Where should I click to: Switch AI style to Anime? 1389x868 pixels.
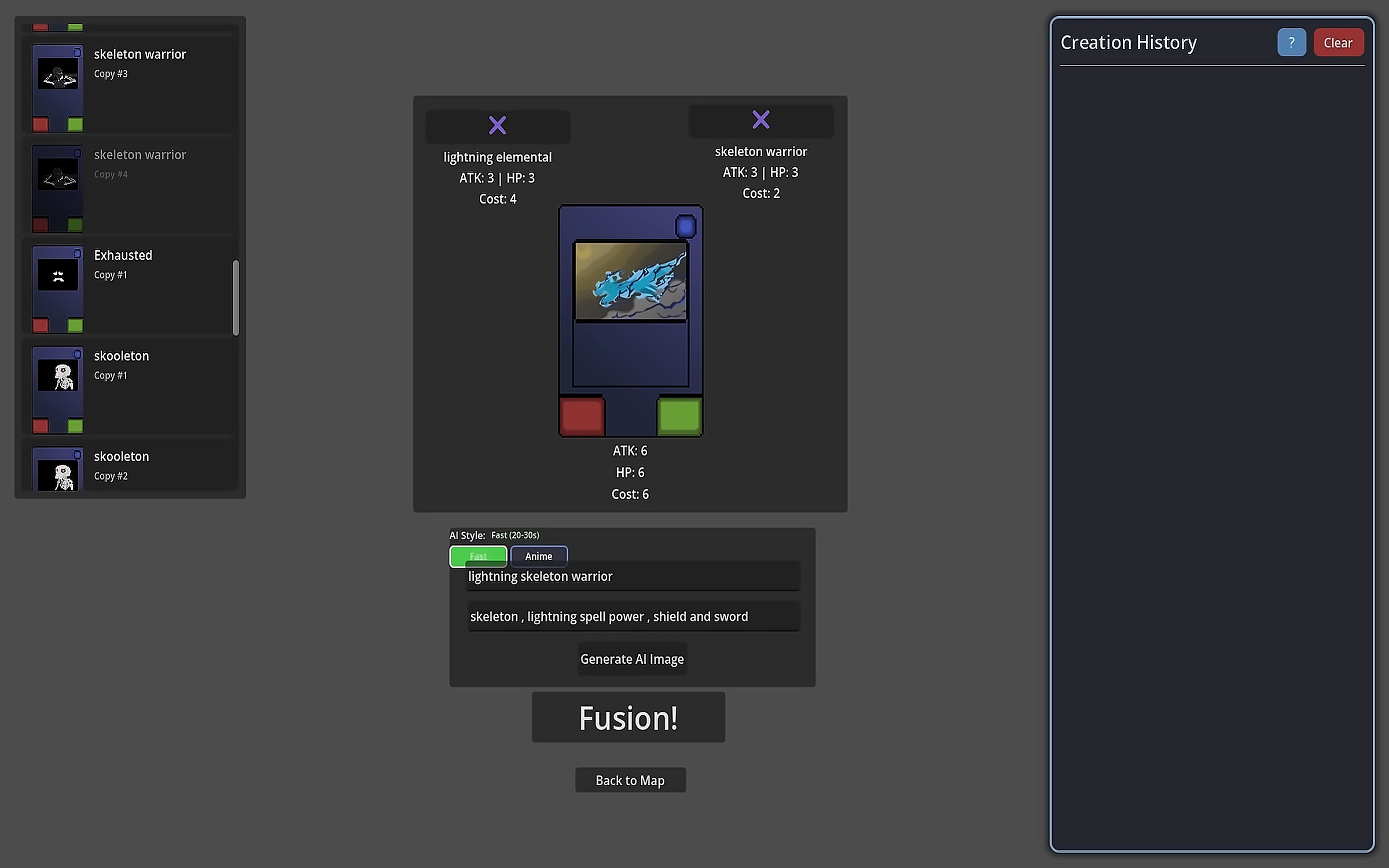pyautogui.click(x=538, y=556)
